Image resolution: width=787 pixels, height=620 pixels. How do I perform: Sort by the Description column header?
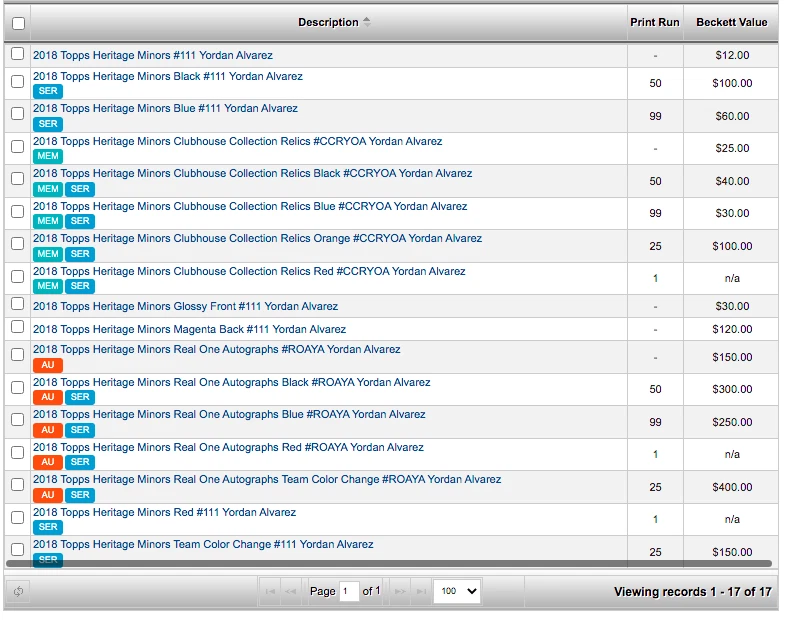click(328, 22)
